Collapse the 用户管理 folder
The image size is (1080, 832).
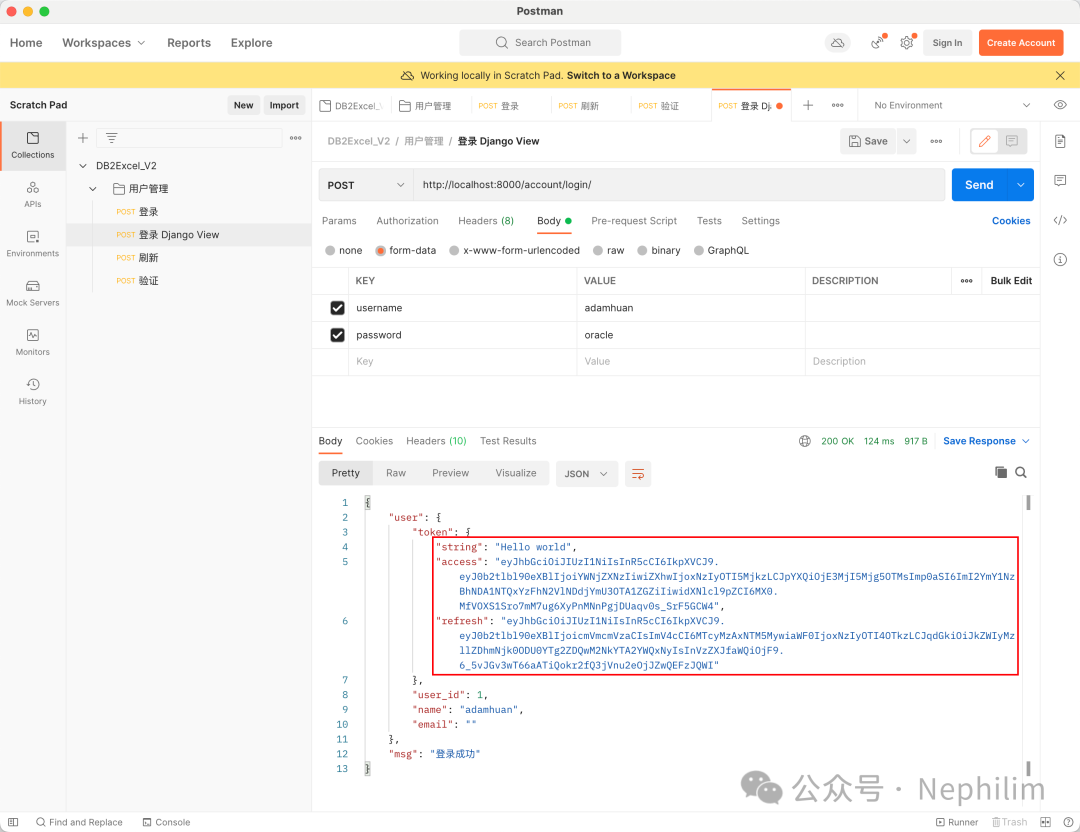tap(93, 189)
